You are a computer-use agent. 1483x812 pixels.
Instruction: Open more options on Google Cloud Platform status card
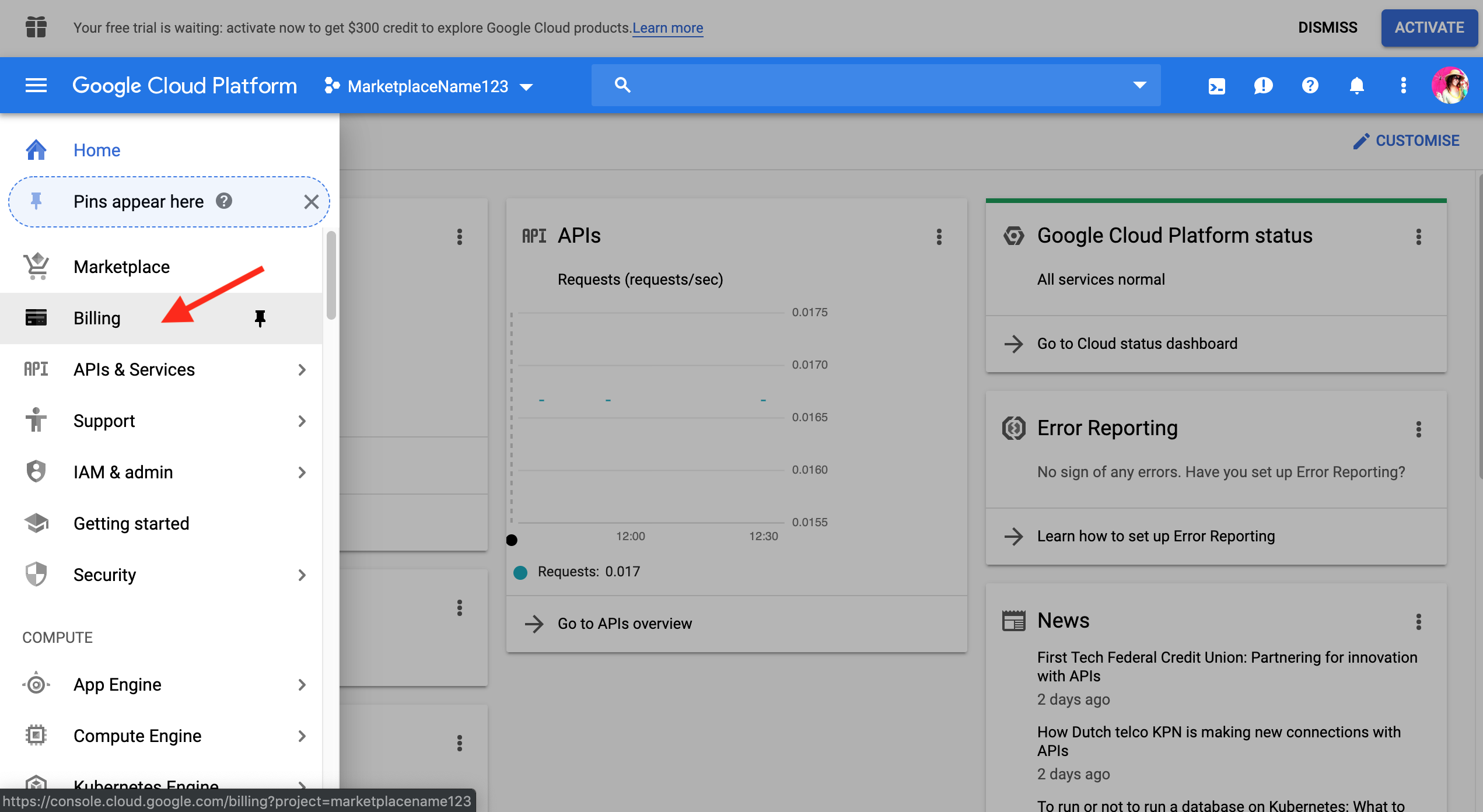[1418, 237]
